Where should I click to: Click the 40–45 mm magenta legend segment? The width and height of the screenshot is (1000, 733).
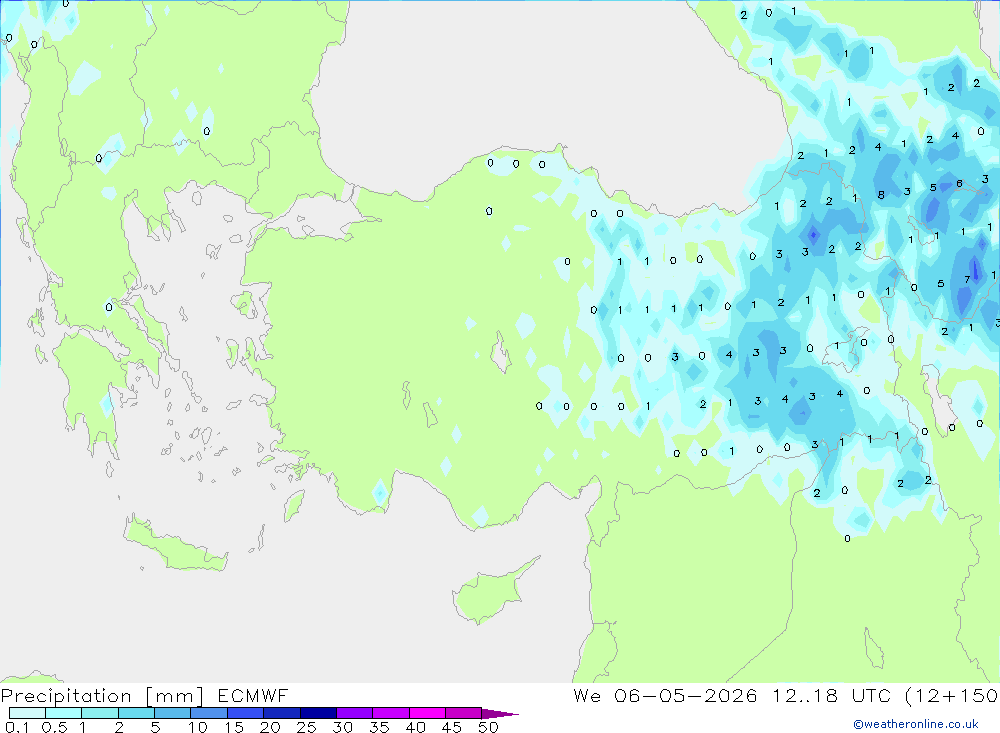(x=427, y=713)
